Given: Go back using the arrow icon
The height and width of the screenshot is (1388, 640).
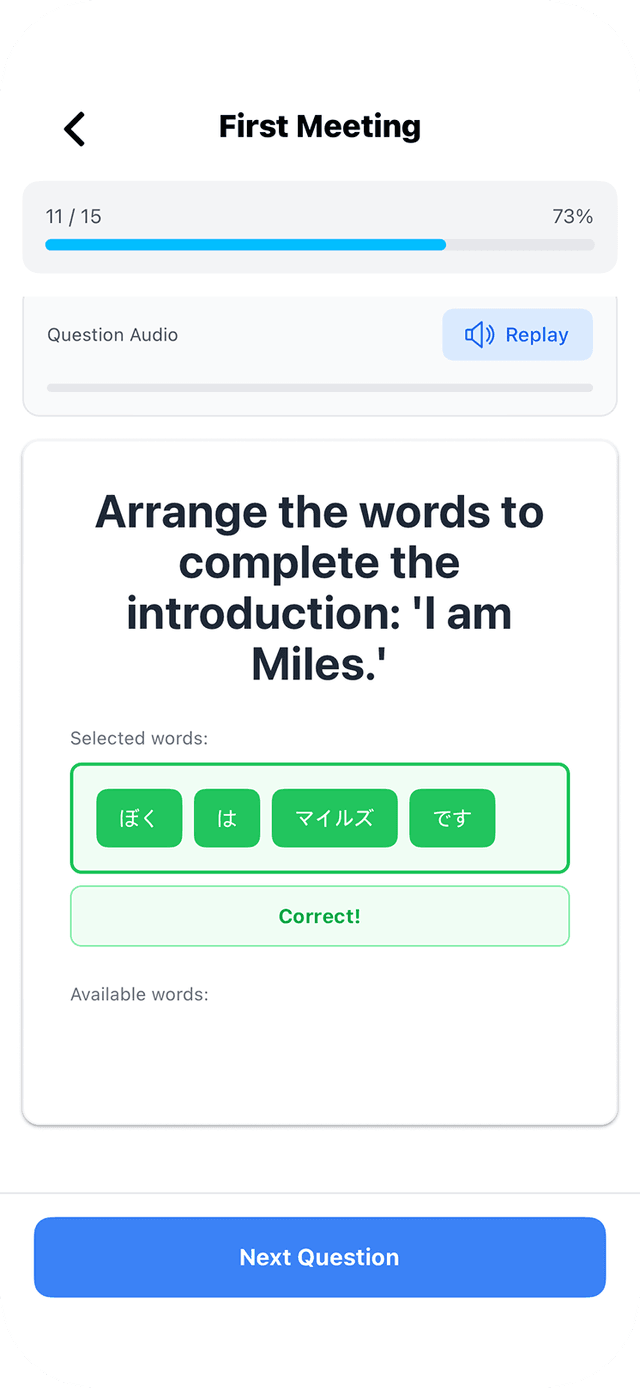Looking at the screenshot, I should pyautogui.click(x=75, y=128).
